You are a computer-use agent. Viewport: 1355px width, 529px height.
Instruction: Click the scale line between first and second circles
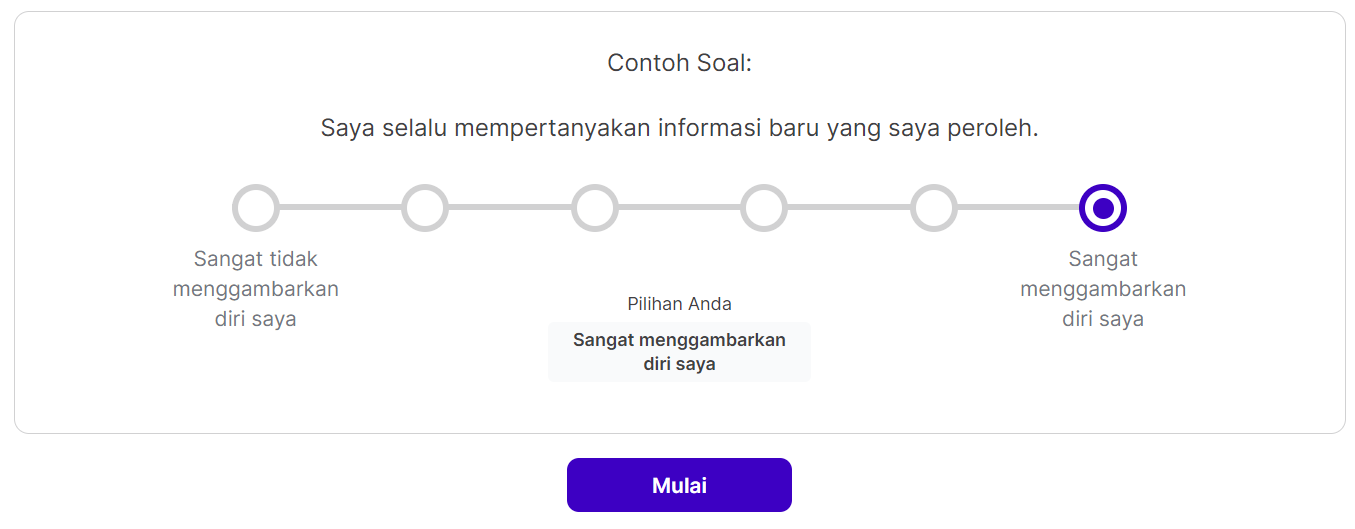click(340, 207)
